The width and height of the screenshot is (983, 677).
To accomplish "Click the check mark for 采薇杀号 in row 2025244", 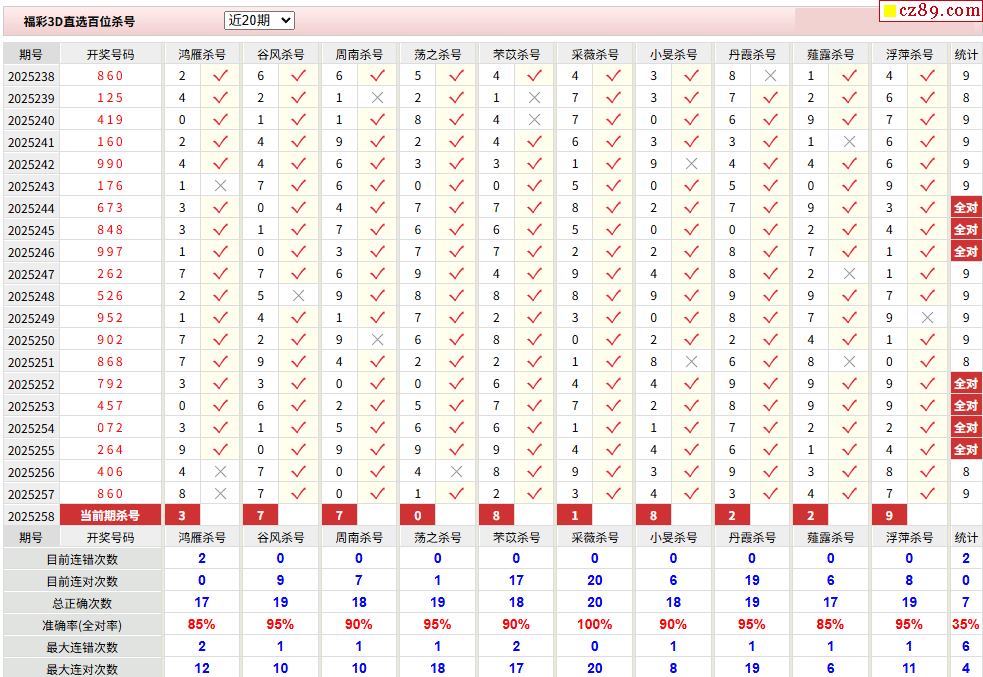I will coord(613,207).
